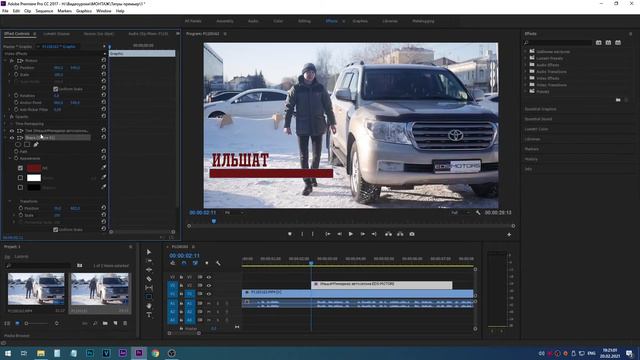640x360 pixels.
Task: Expand the Time Remapping group
Action: pyautogui.click(x=5, y=124)
